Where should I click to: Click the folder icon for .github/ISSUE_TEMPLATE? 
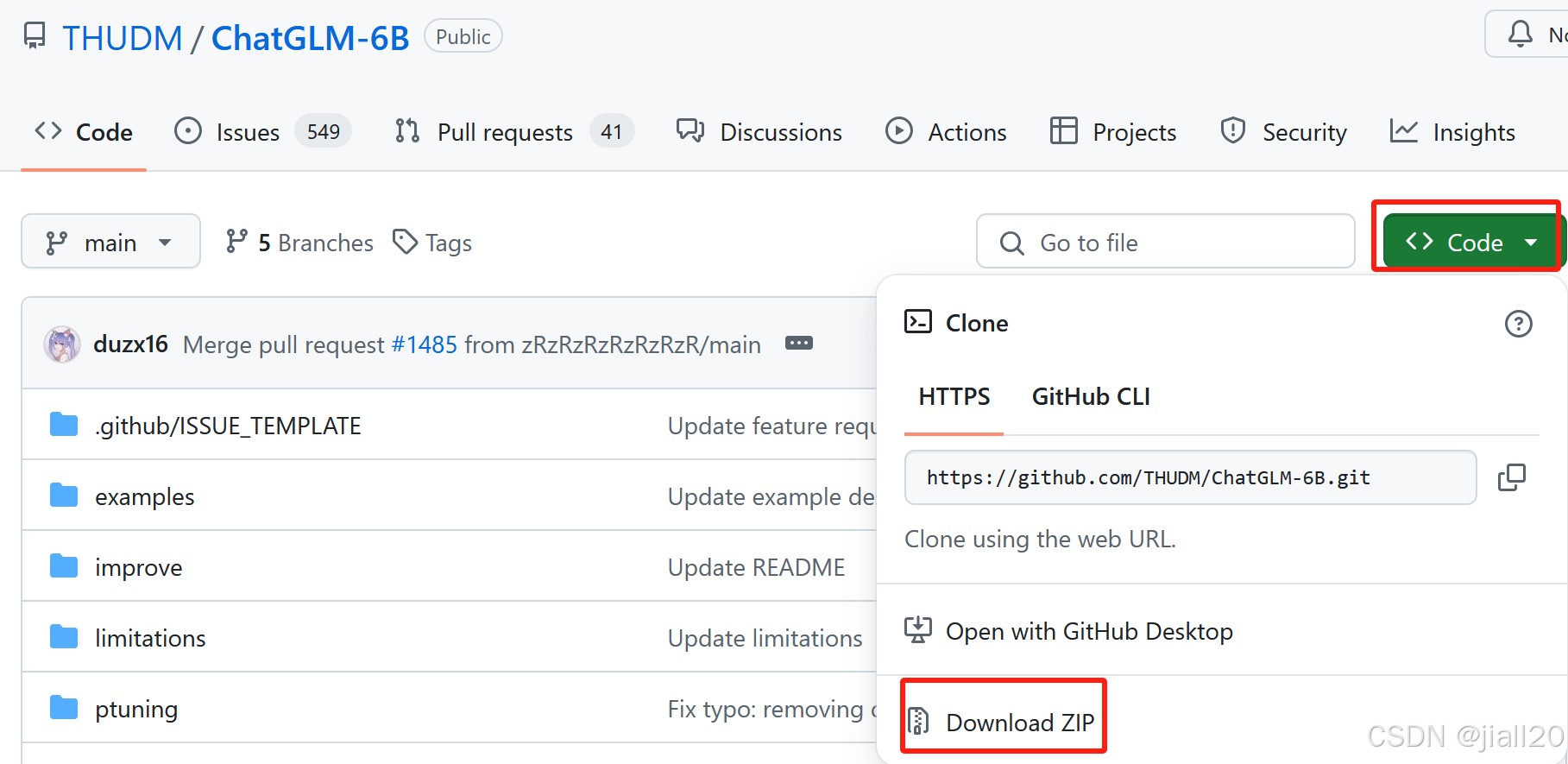[x=64, y=424]
